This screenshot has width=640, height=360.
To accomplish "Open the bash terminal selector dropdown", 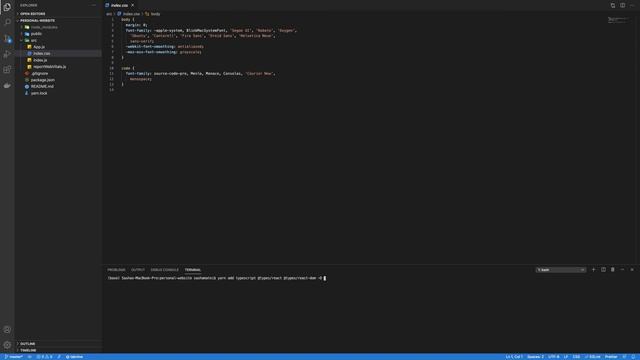I will click(x=561, y=270).
